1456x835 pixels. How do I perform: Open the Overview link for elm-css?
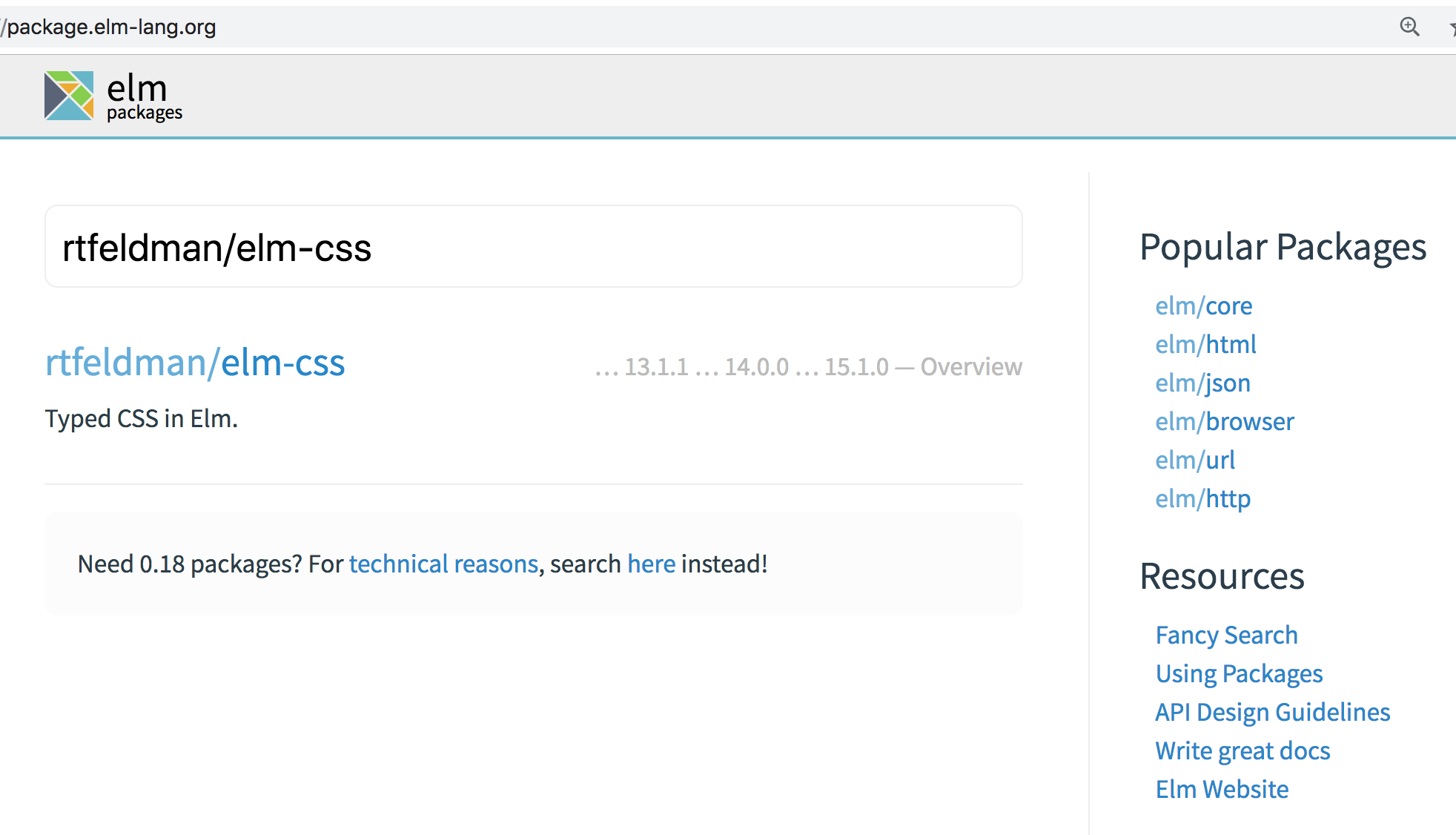click(970, 367)
